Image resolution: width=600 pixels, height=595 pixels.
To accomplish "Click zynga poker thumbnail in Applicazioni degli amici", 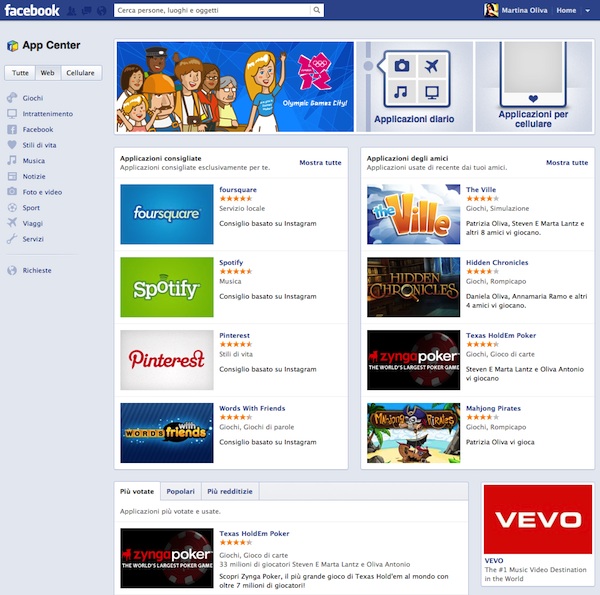I will 414,360.
